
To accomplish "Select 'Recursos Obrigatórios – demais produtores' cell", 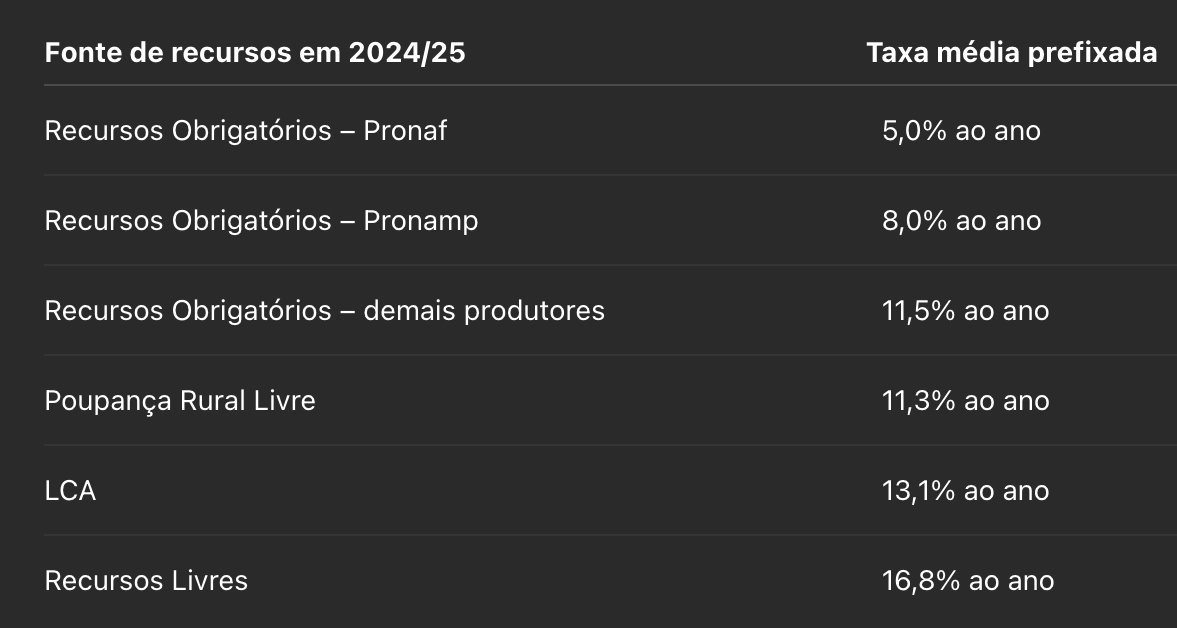I will 324,311.
